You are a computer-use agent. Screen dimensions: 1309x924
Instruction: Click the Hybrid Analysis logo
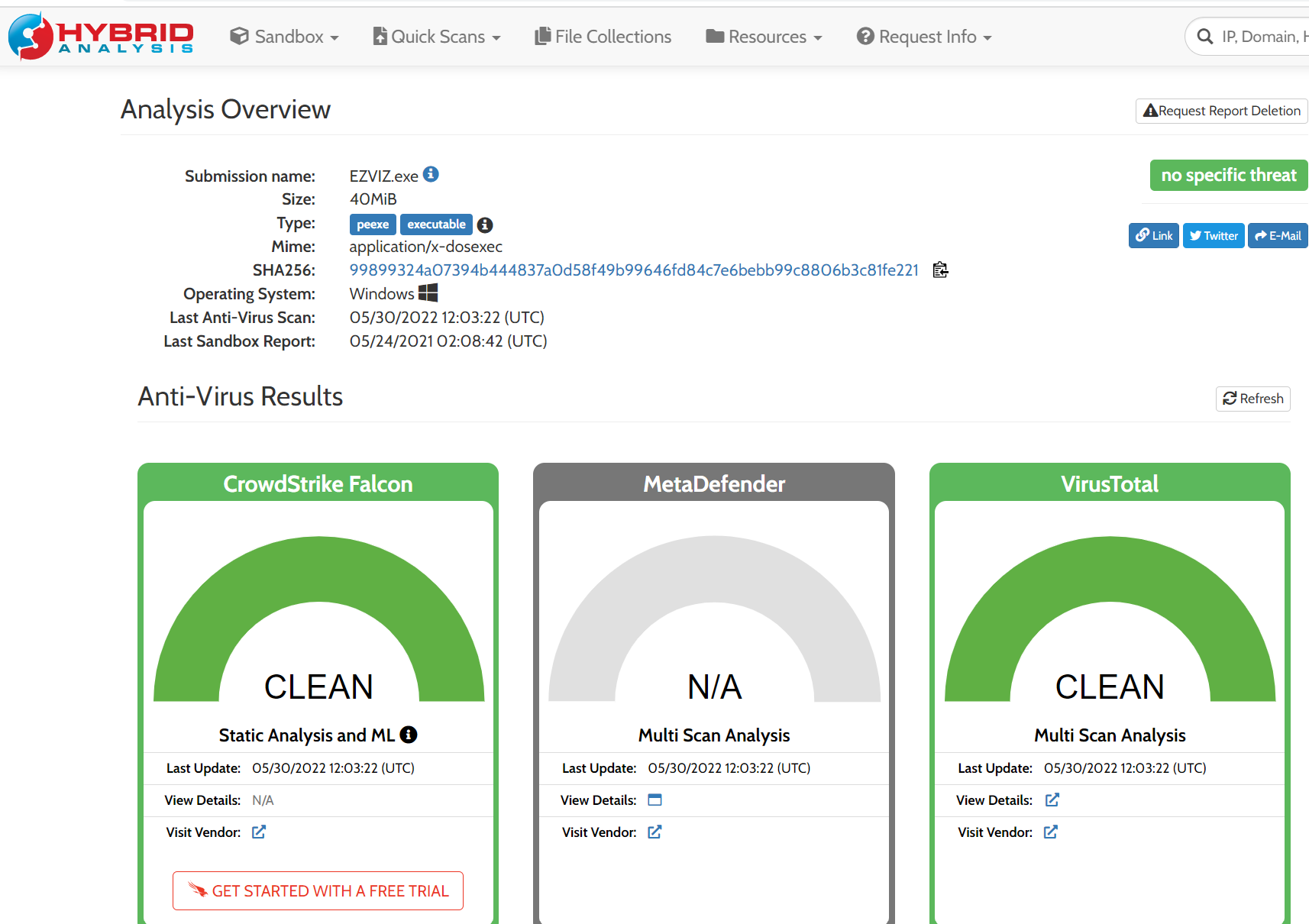(101, 36)
